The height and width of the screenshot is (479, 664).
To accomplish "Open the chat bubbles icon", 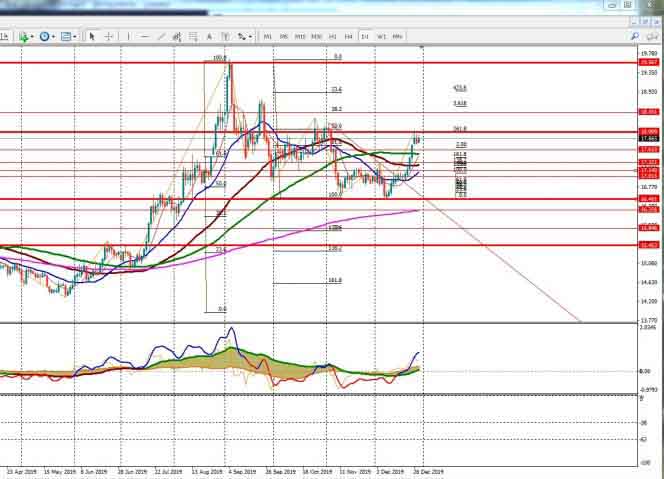I will (x=653, y=37).
